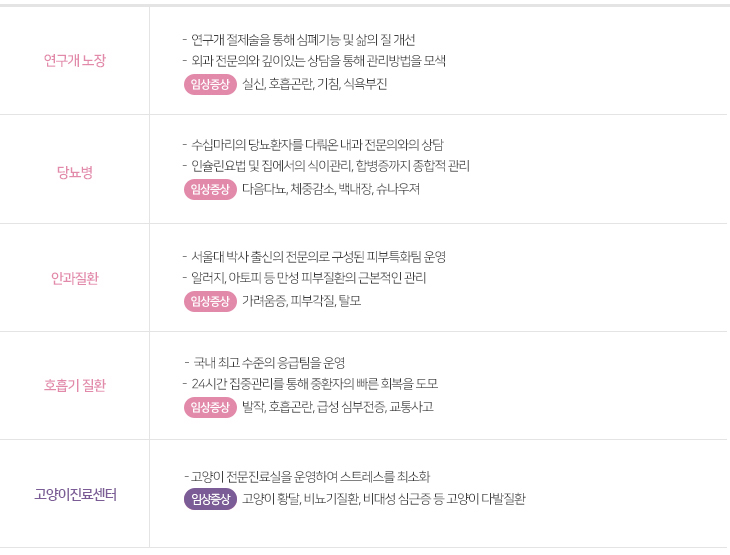Select the purple 고양이진료센터 label
The image size is (730, 555).
tap(75, 494)
